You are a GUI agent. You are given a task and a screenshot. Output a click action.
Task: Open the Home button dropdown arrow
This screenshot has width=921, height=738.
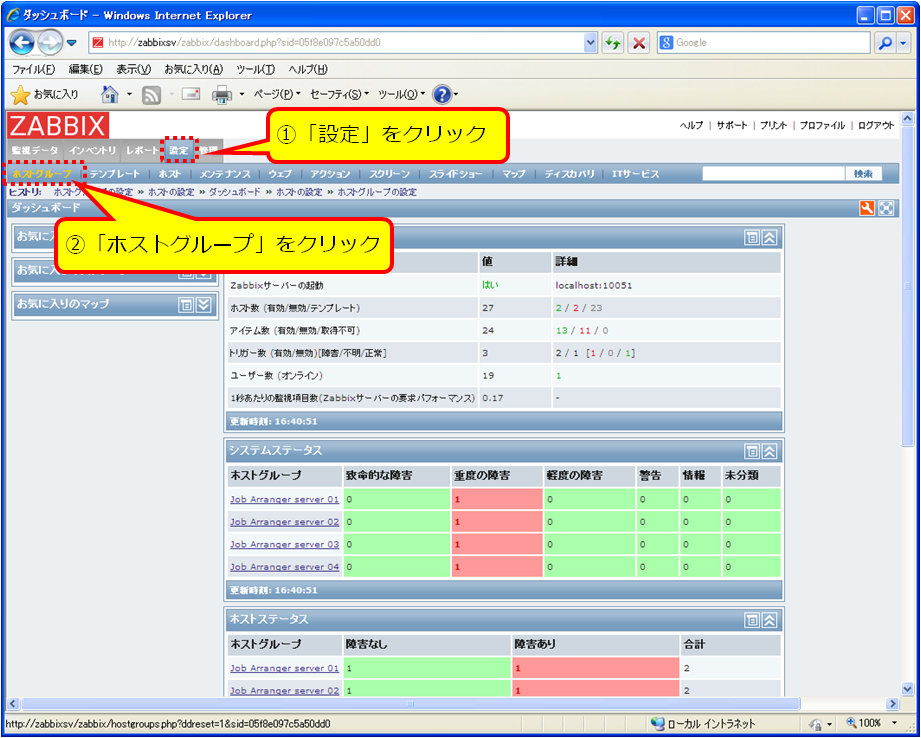[129, 95]
